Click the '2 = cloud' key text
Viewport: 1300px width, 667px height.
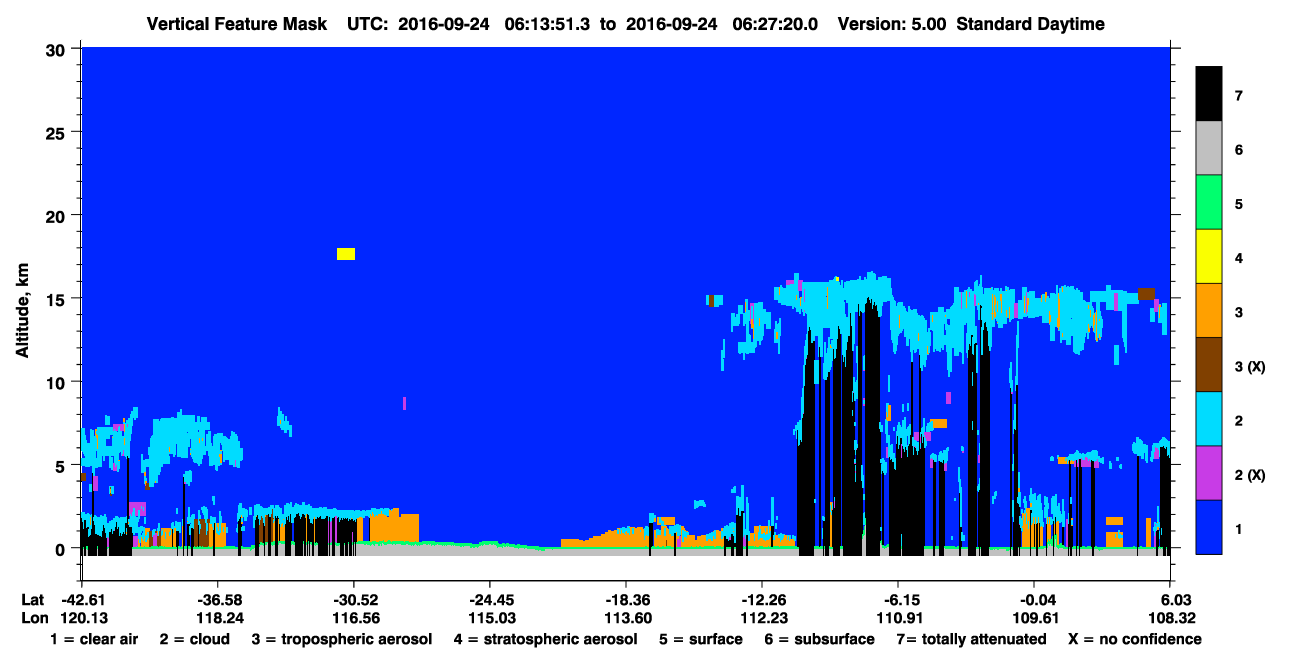[194, 639]
